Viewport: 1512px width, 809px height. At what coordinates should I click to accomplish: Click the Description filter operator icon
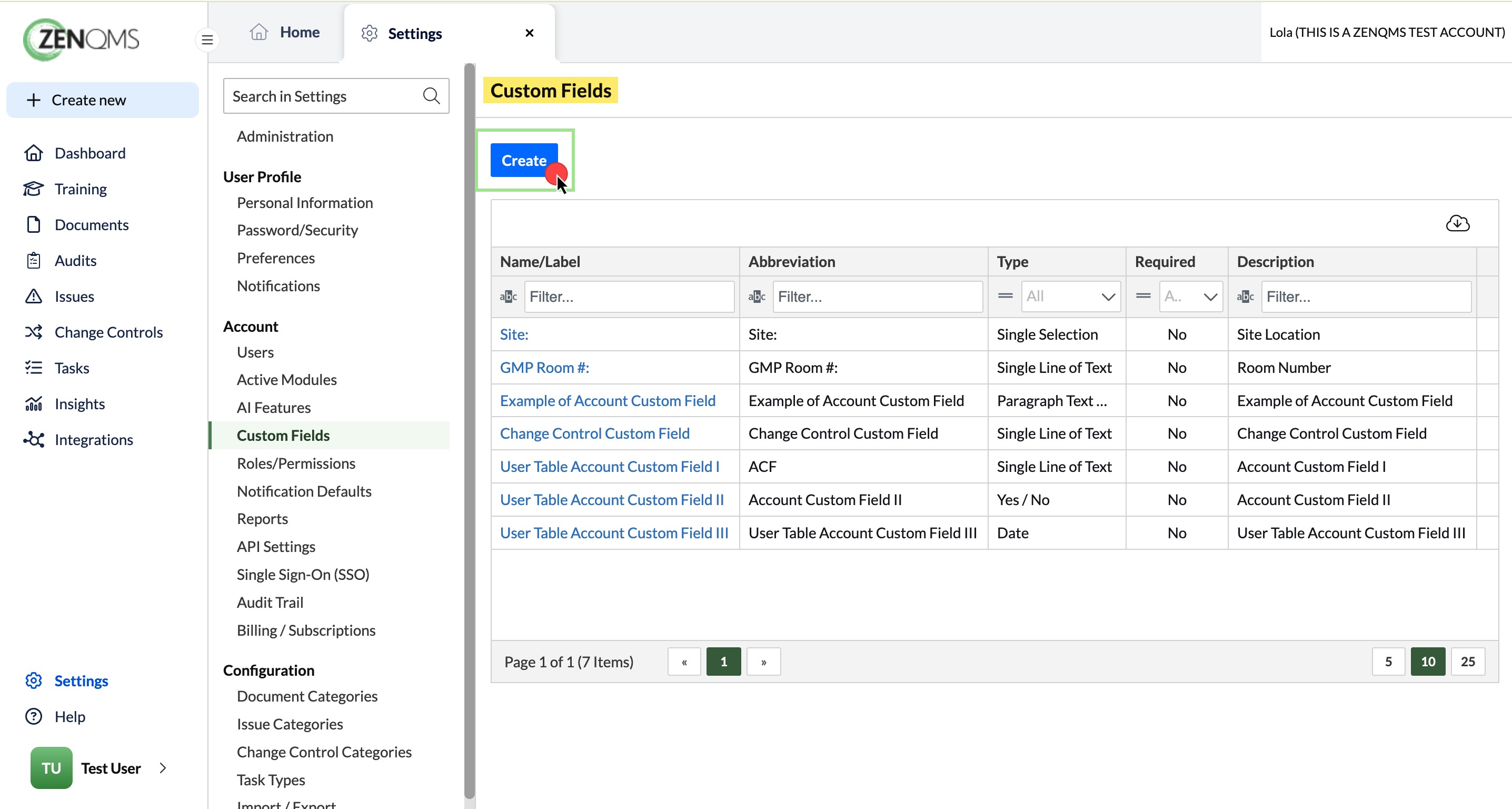click(1246, 297)
